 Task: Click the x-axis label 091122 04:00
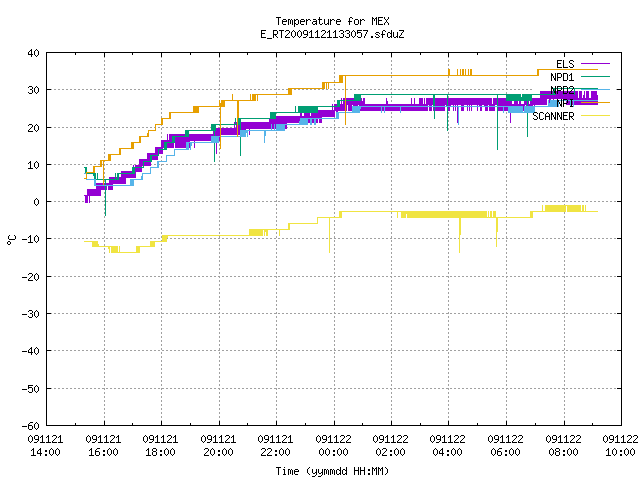pos(448,446)
